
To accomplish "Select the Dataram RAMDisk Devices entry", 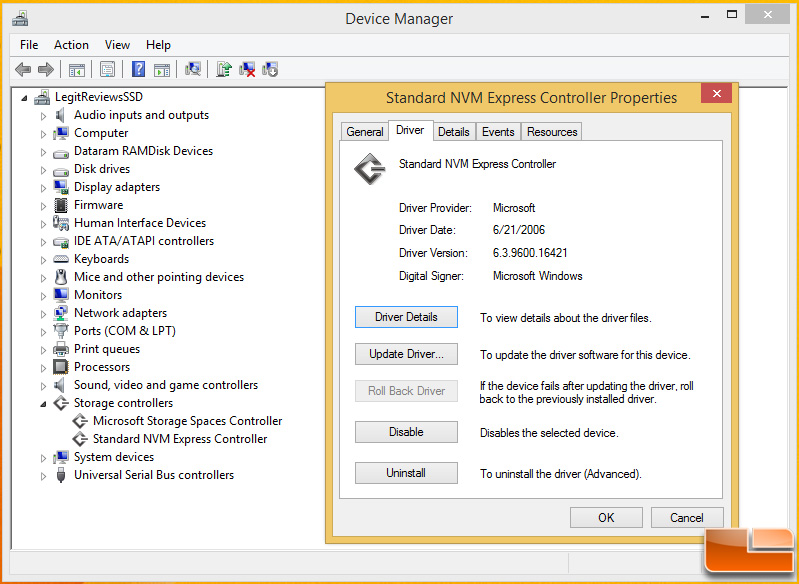I will (143, 151).
